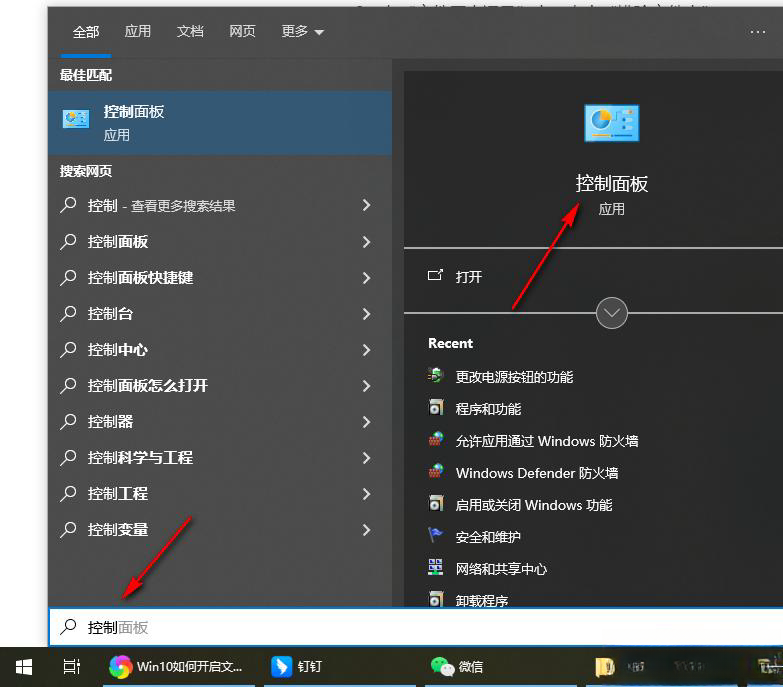Click the large 控制面板 preview icon
783x687 pixels.
coord(612,123)
